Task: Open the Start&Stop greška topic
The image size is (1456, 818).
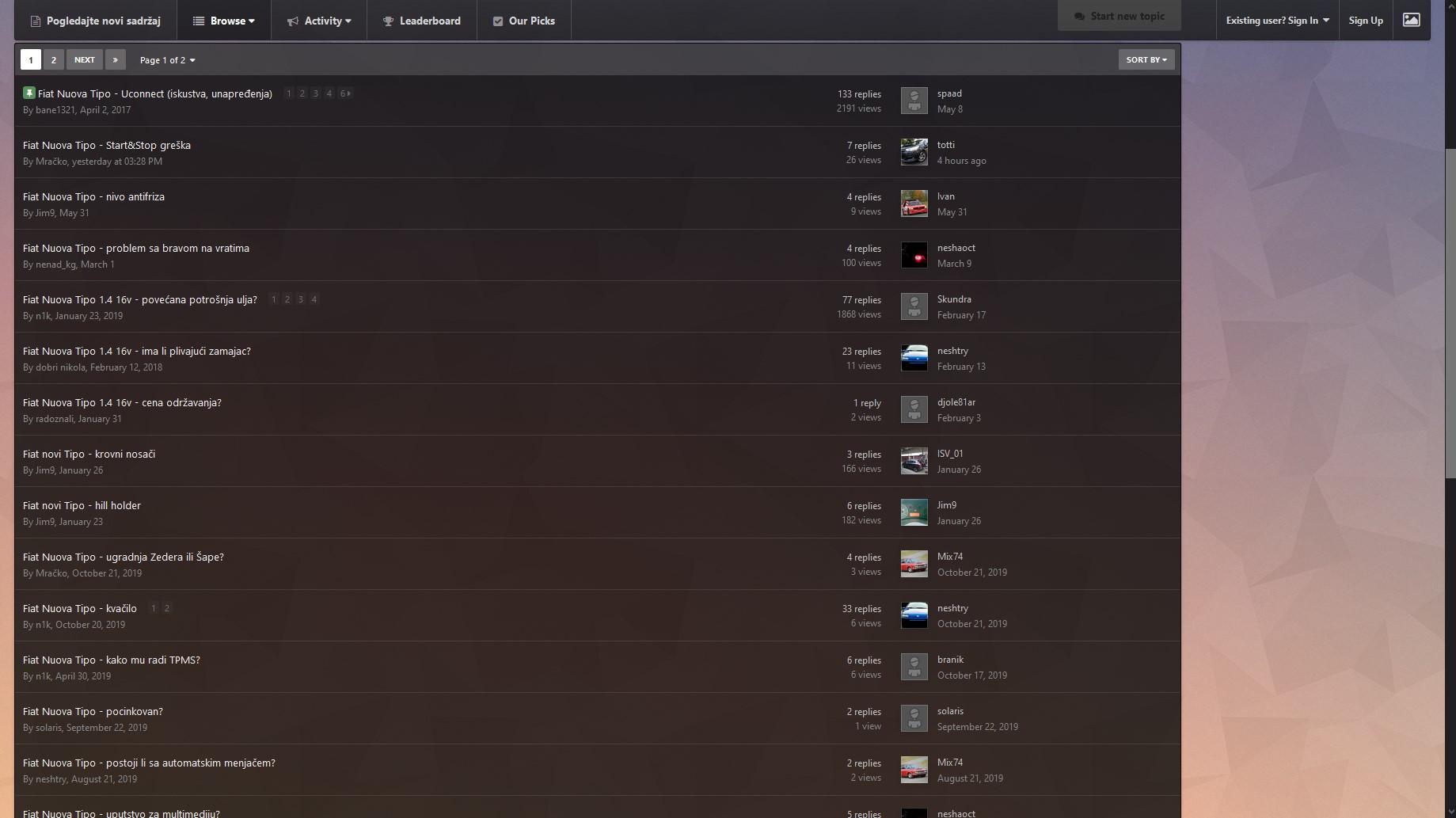Action: tap(107, 145)
